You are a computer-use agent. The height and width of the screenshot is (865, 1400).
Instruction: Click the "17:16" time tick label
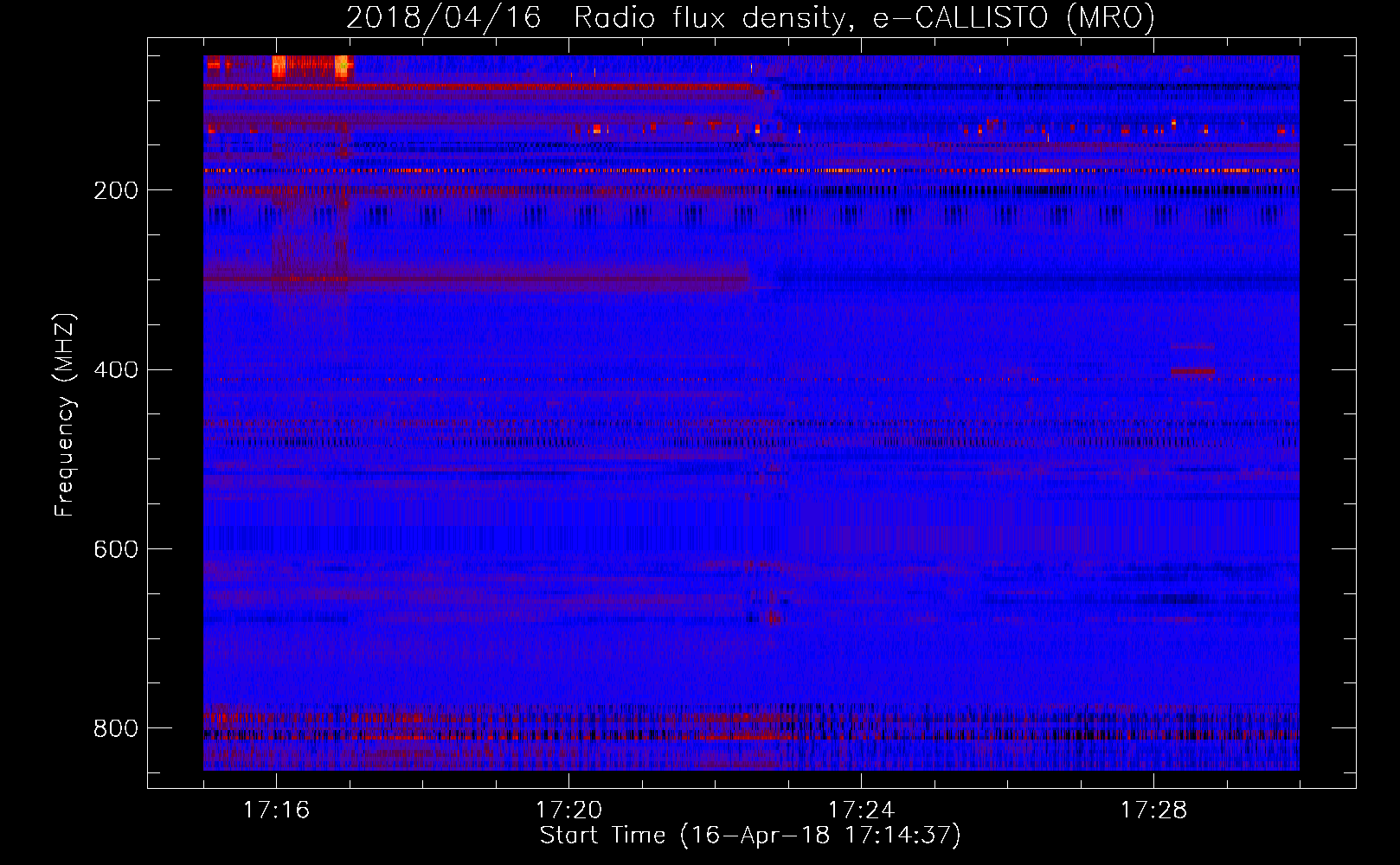276,811
